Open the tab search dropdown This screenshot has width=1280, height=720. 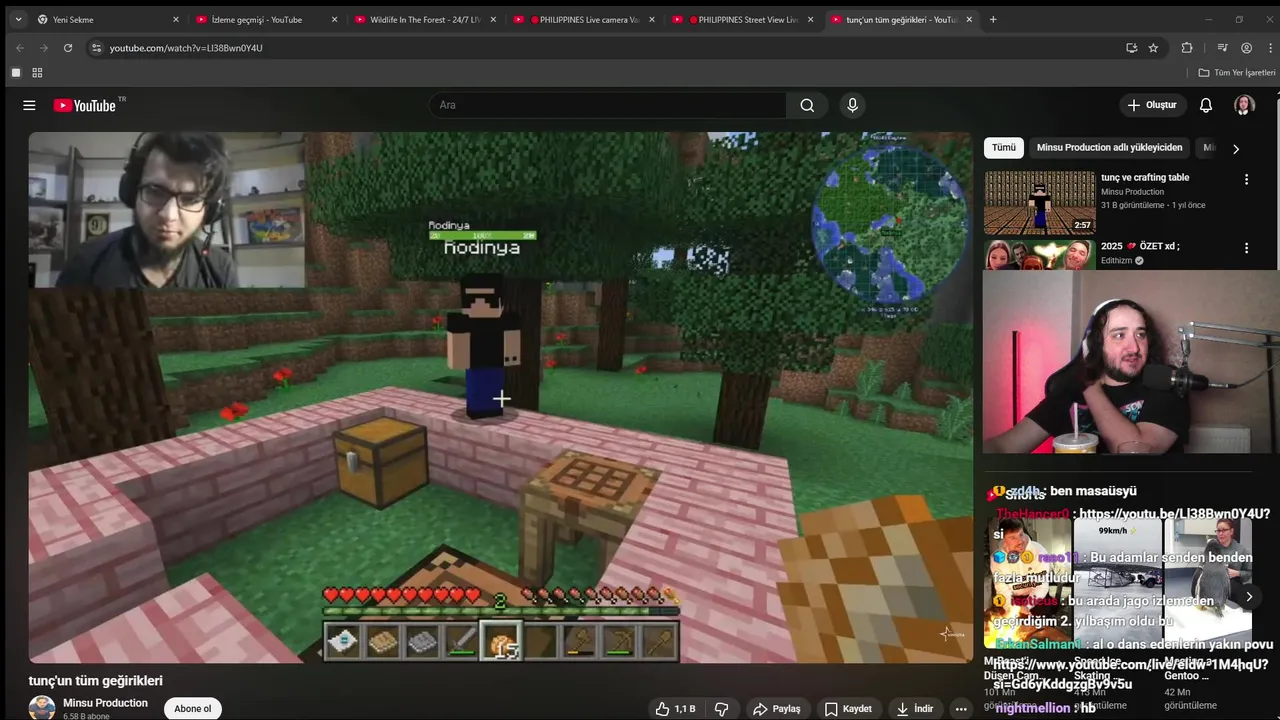pos(17,19)
